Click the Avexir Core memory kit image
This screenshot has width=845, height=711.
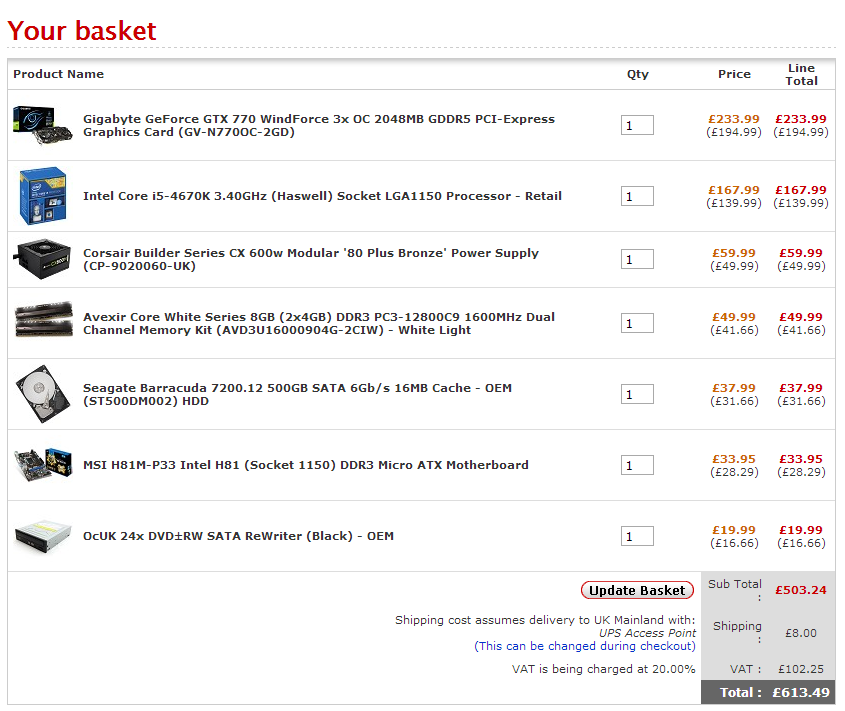tap(42, 322)
